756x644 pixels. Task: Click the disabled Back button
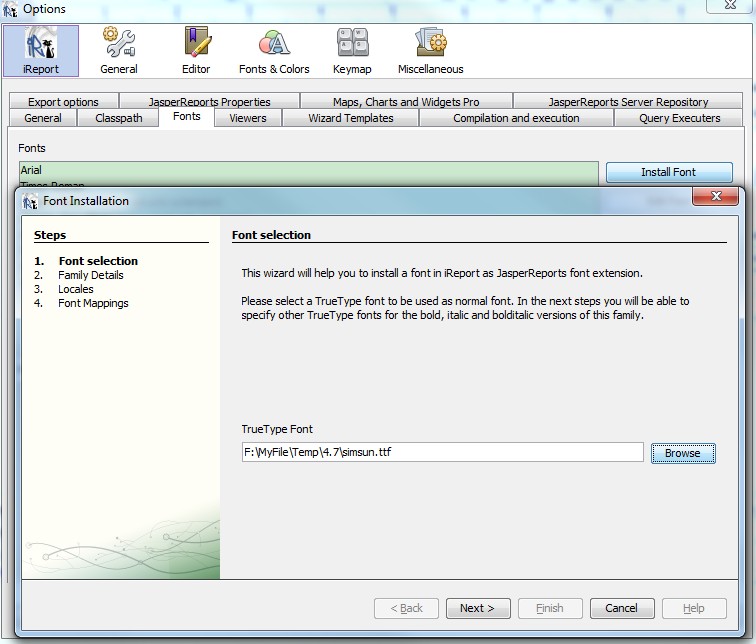[x=406, y=608]
